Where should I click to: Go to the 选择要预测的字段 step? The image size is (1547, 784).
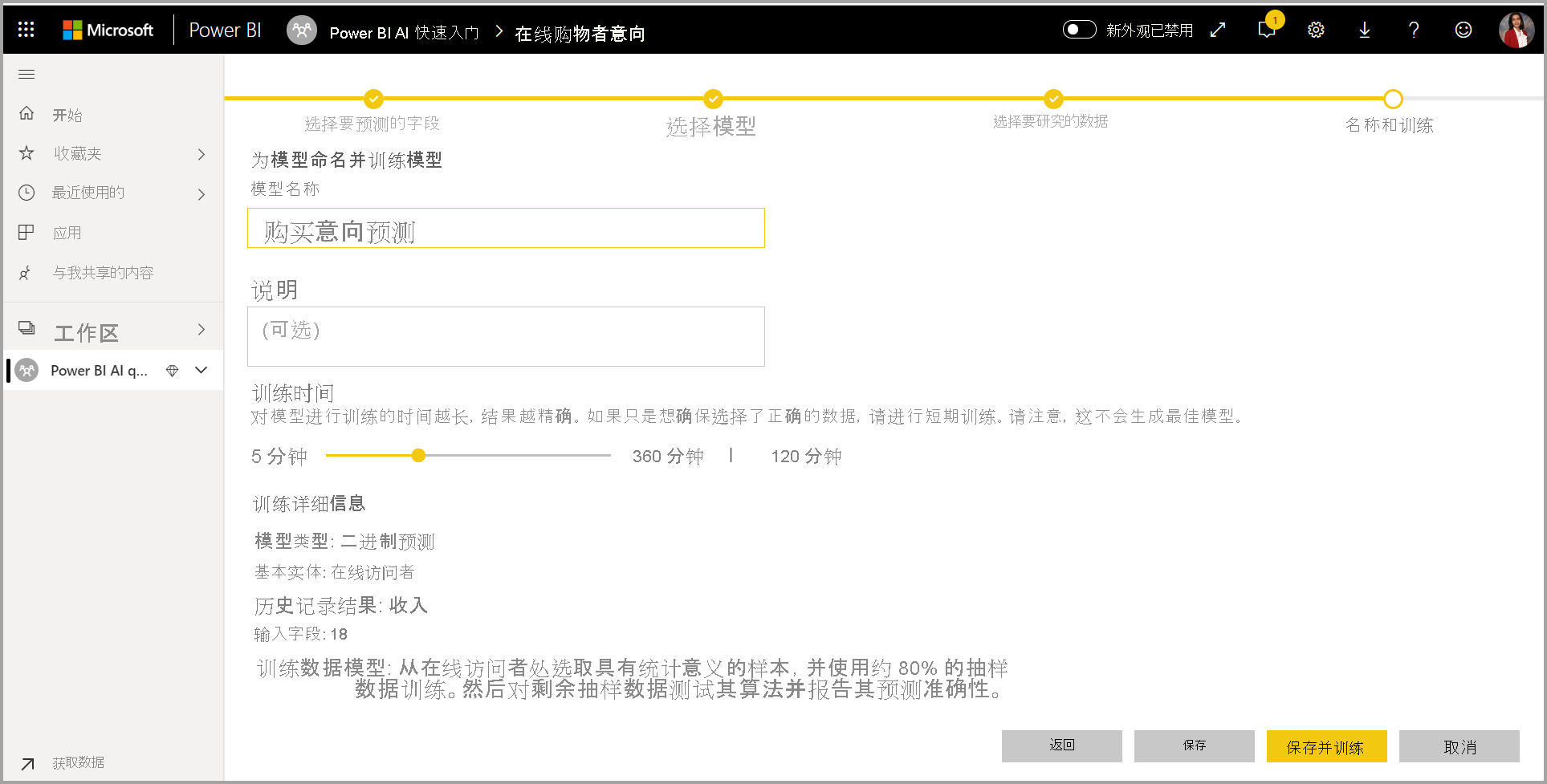(372, 124)
